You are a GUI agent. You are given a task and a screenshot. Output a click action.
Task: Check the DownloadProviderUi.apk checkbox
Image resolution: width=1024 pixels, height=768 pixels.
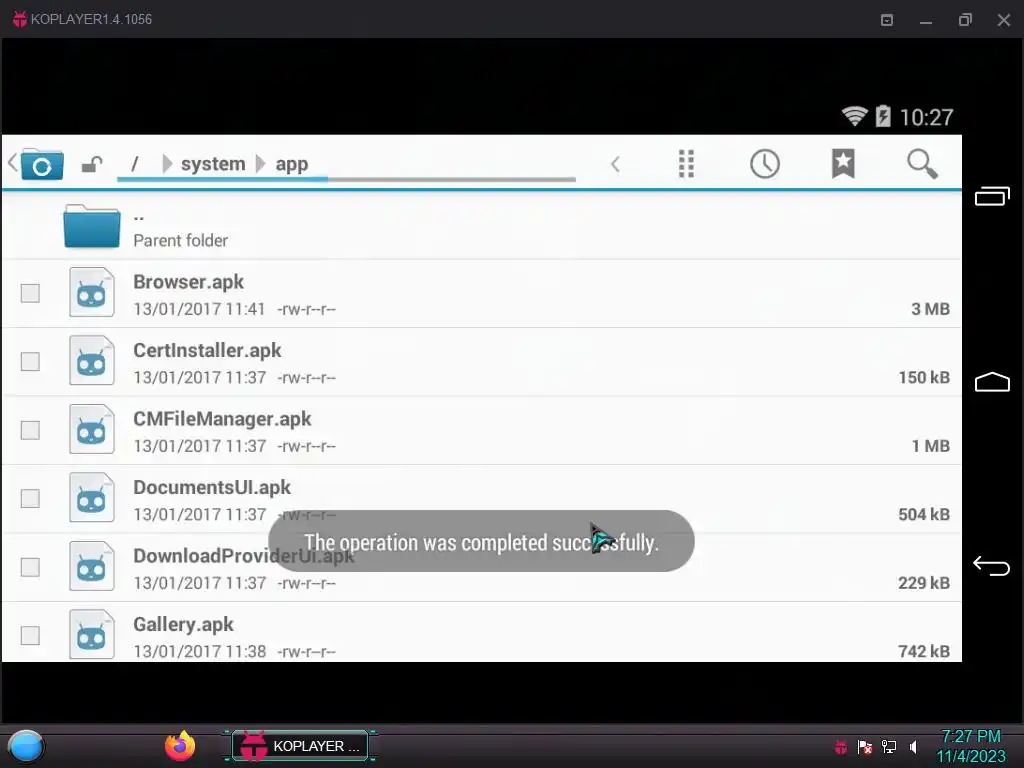[30, 568]
